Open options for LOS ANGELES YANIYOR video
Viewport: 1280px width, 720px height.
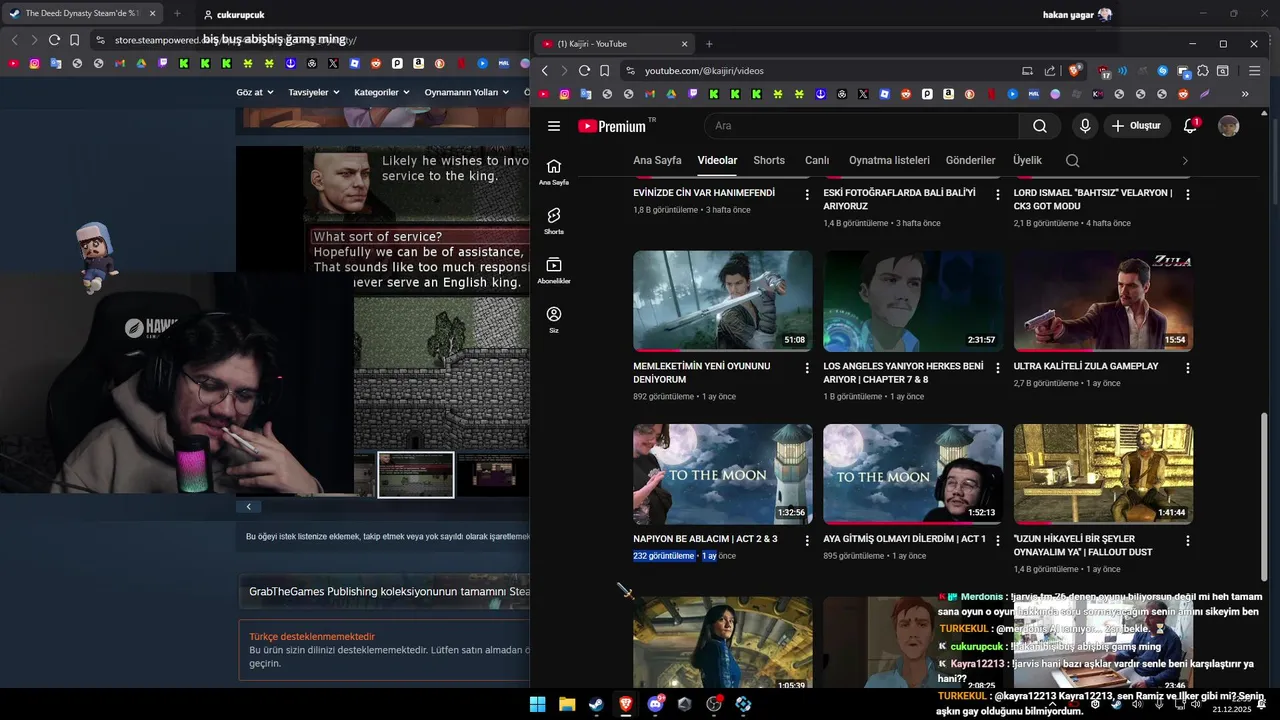coord(997,368)
